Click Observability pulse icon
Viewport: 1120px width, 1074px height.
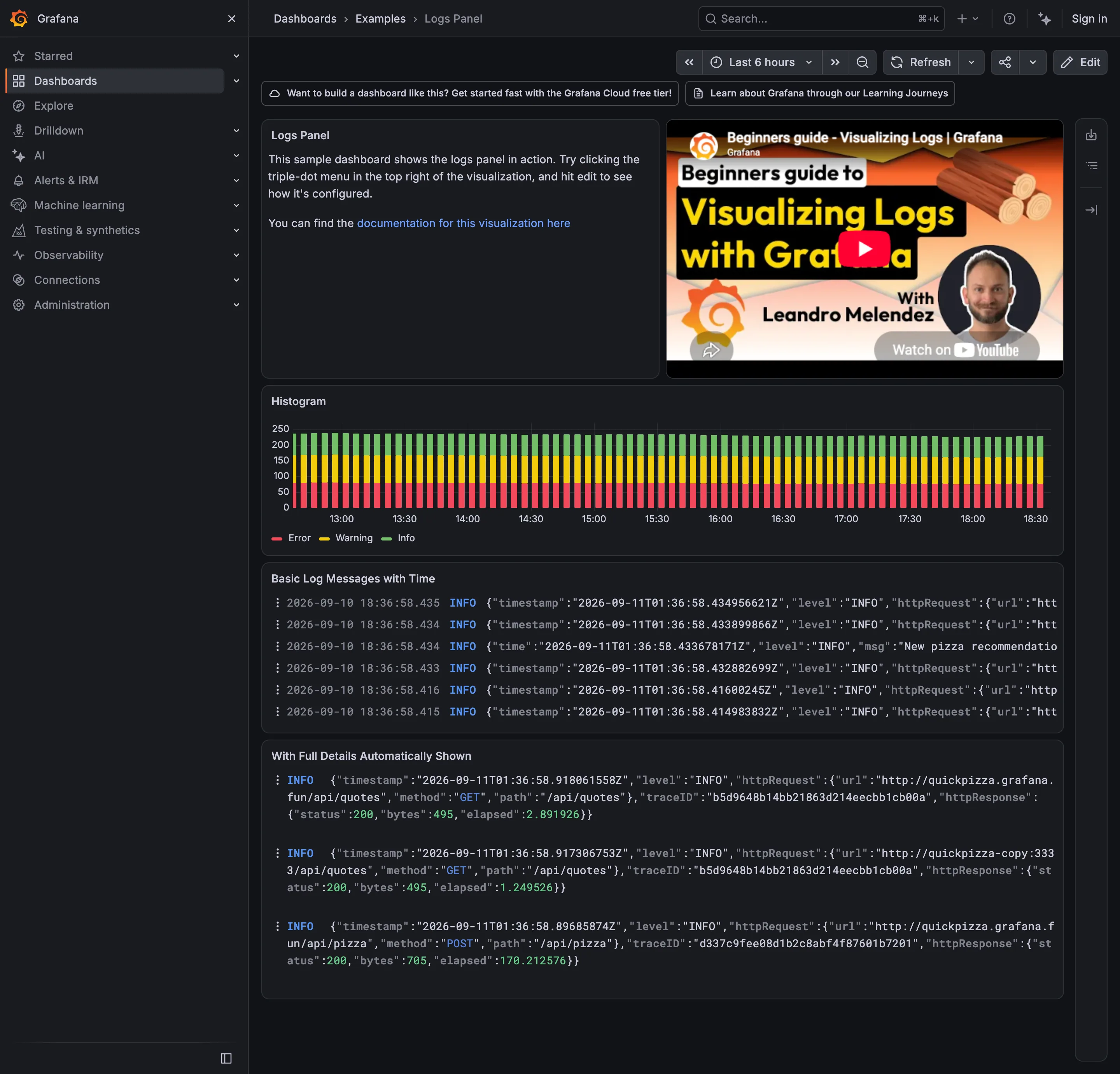click(x=19, y=255)
